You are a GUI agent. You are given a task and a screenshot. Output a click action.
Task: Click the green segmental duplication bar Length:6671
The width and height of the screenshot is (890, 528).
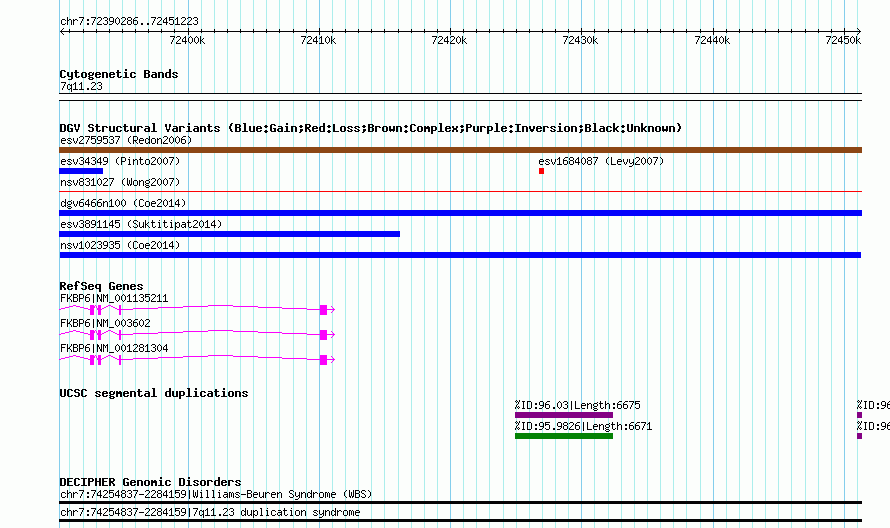click(564, 436)
